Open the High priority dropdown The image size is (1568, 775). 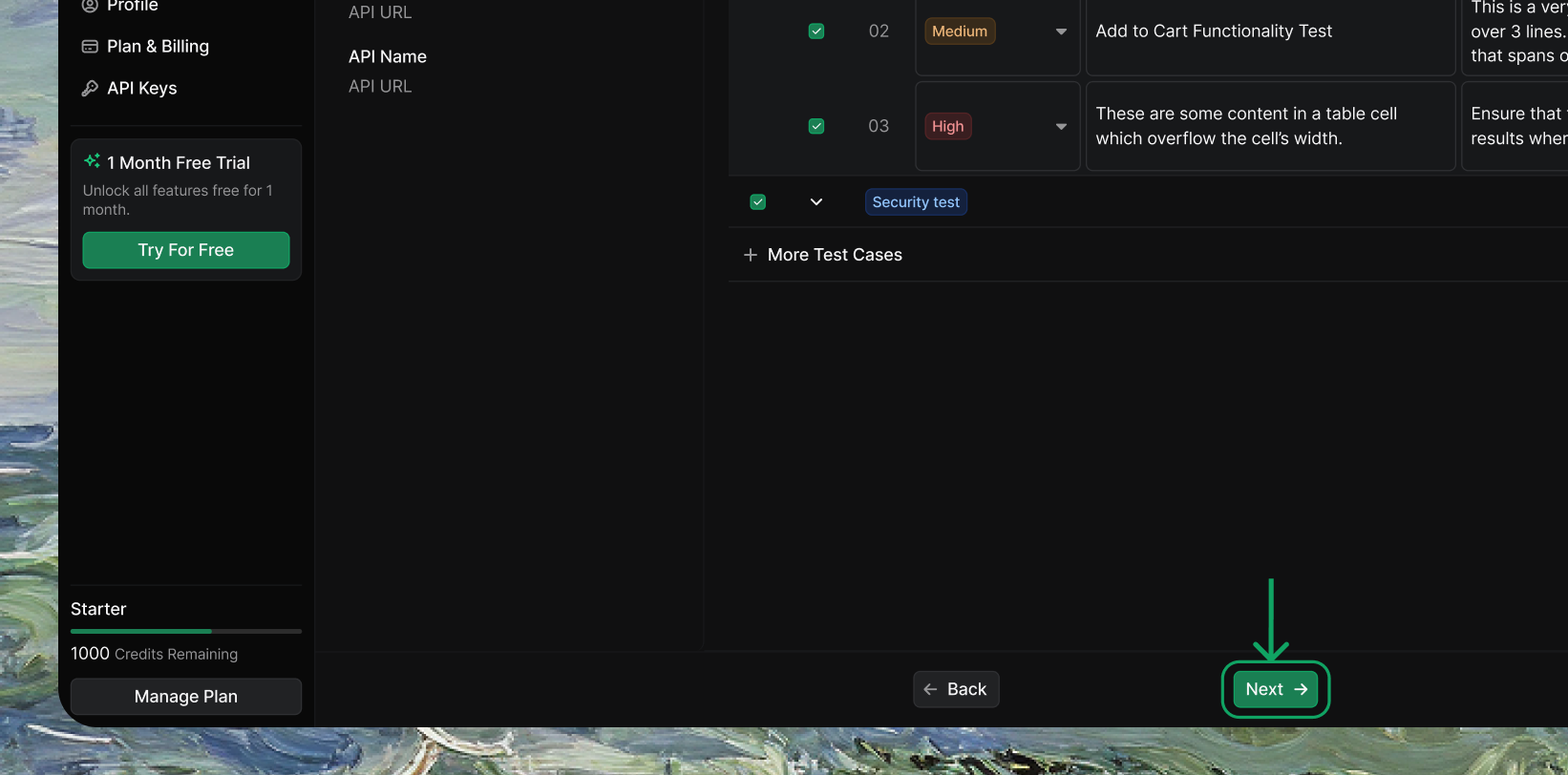pyautogui.click(x=1061, y=126)
